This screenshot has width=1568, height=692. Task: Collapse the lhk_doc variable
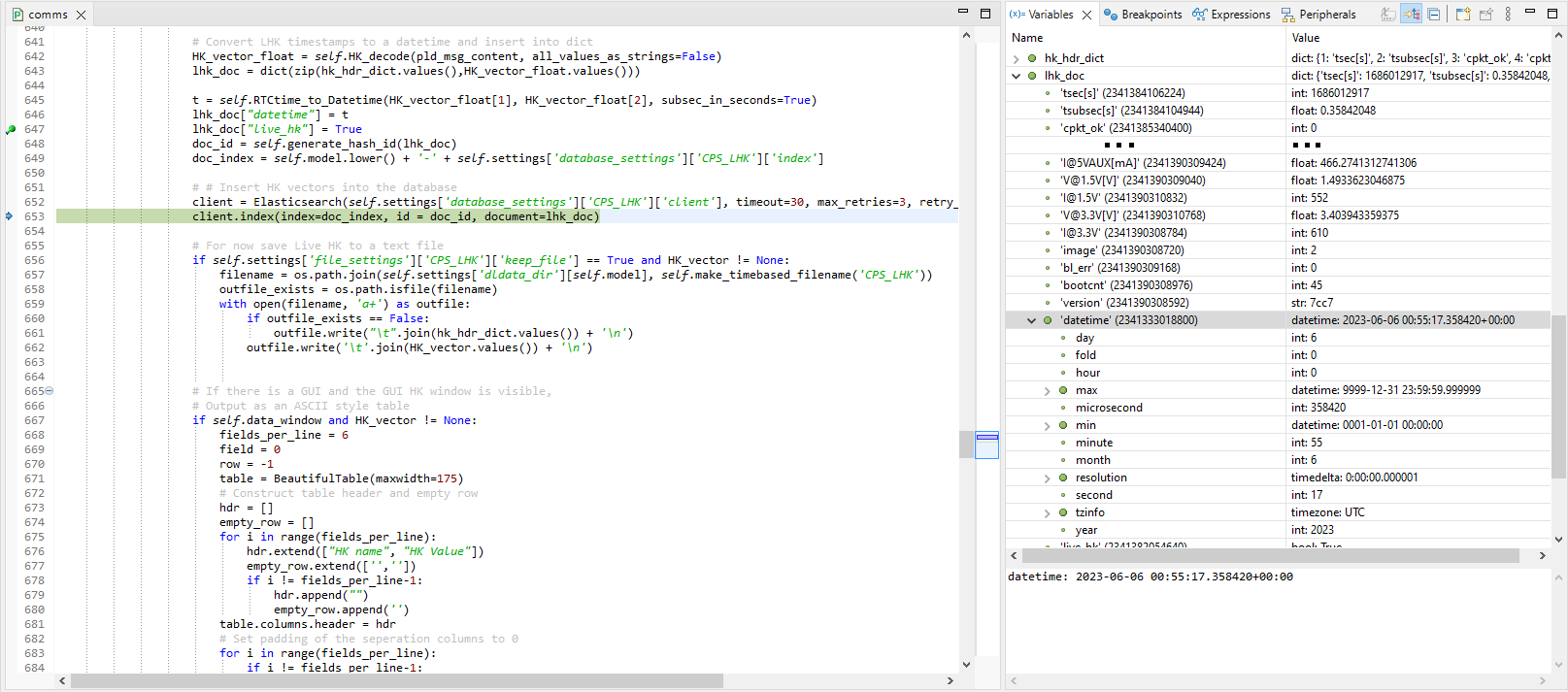pyautogui.click(x=1017, y=76)
